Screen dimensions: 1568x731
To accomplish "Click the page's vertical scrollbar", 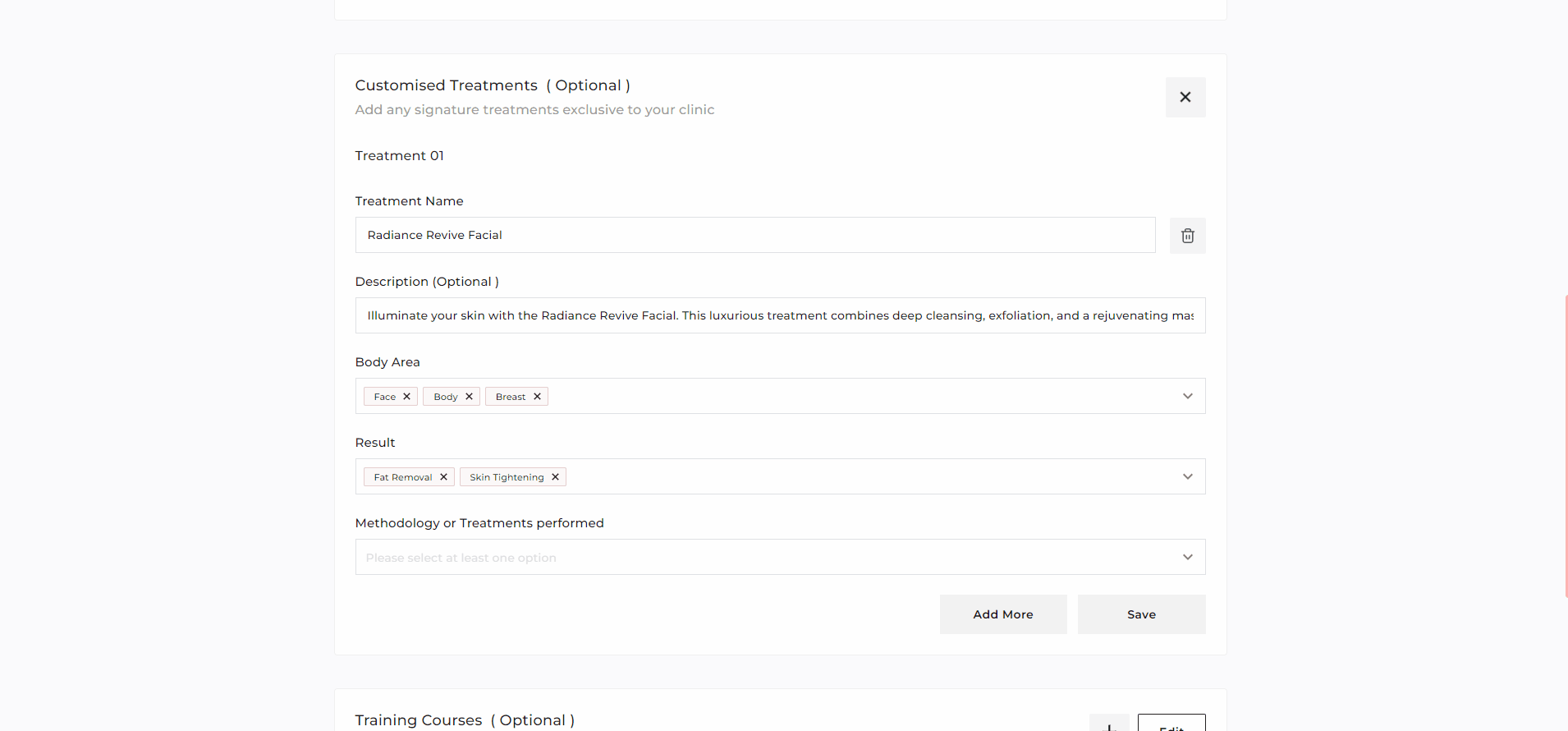I will [1566, 444].
